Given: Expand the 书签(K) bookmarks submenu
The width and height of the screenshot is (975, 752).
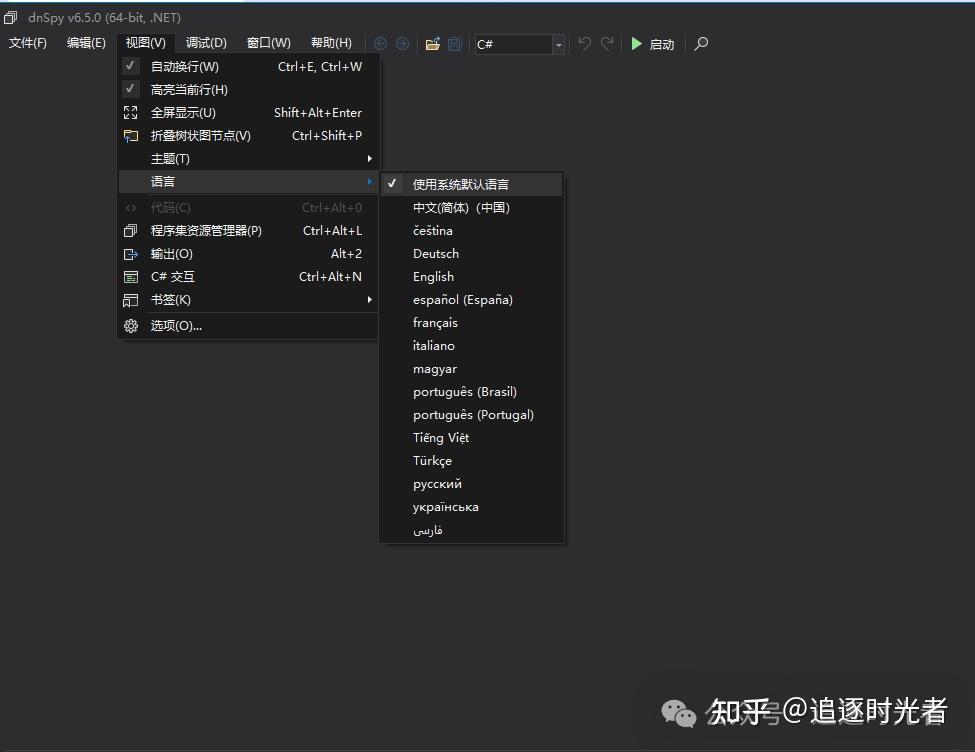Looking at the screenshot, I should (x=248, y=300).
